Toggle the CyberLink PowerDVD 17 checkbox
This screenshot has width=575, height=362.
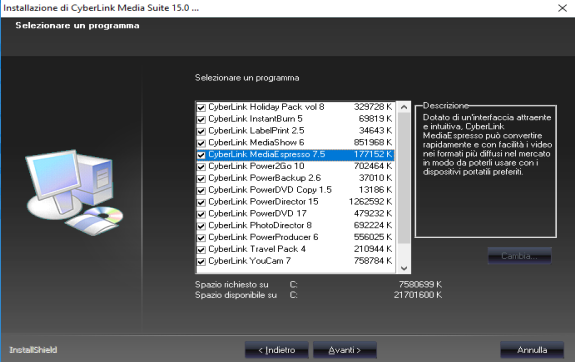click(x=201, y=214)
